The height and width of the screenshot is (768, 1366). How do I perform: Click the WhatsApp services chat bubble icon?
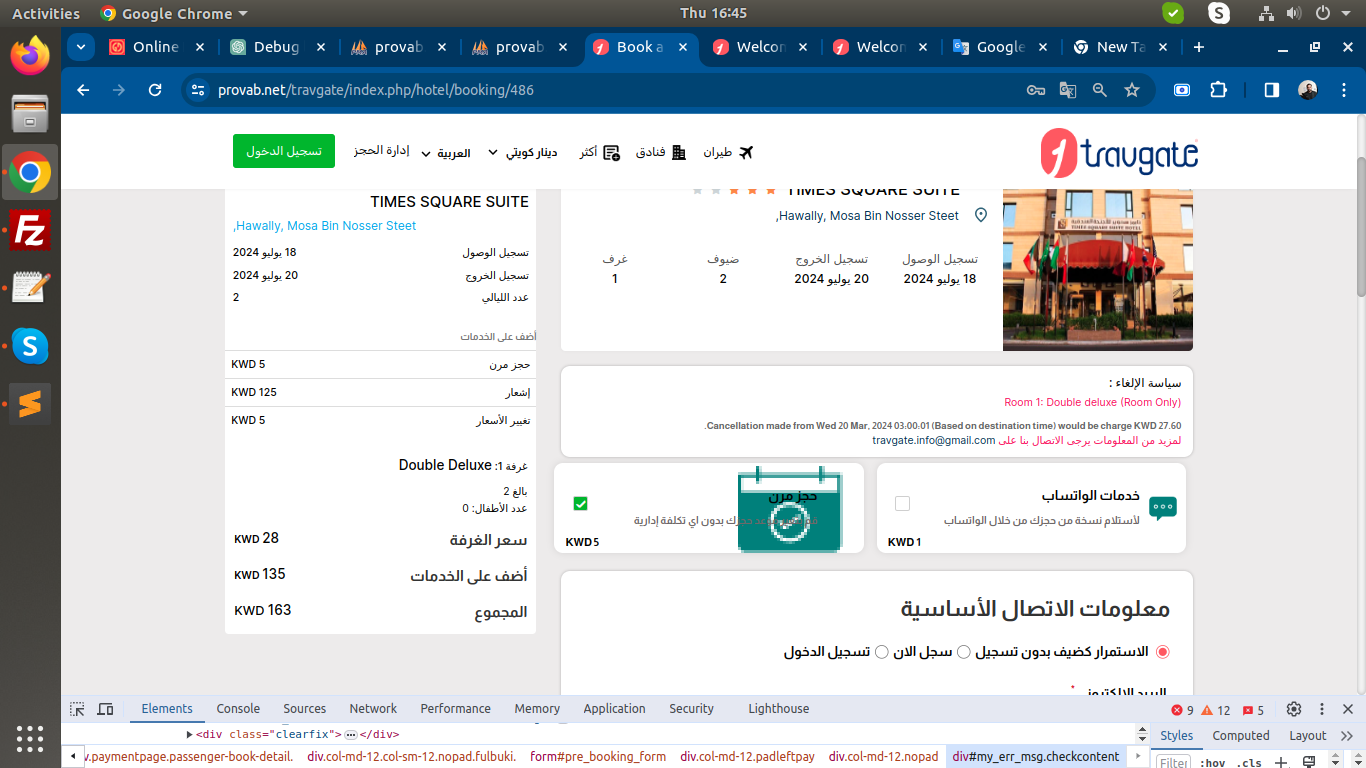tap(1163, 508)
